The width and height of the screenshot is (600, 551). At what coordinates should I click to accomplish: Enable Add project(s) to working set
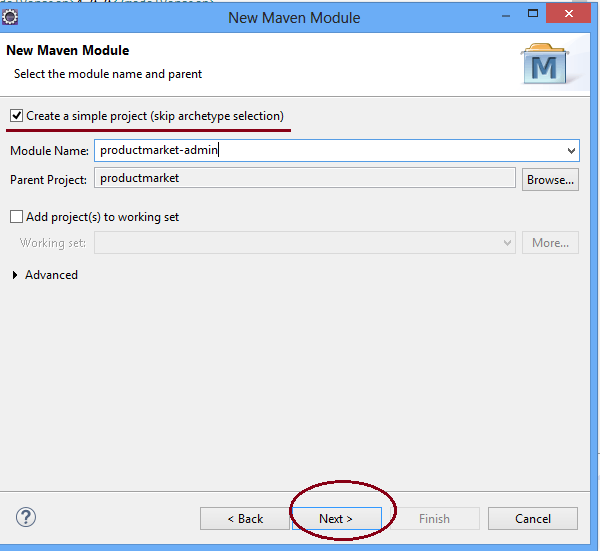point(16,217)
